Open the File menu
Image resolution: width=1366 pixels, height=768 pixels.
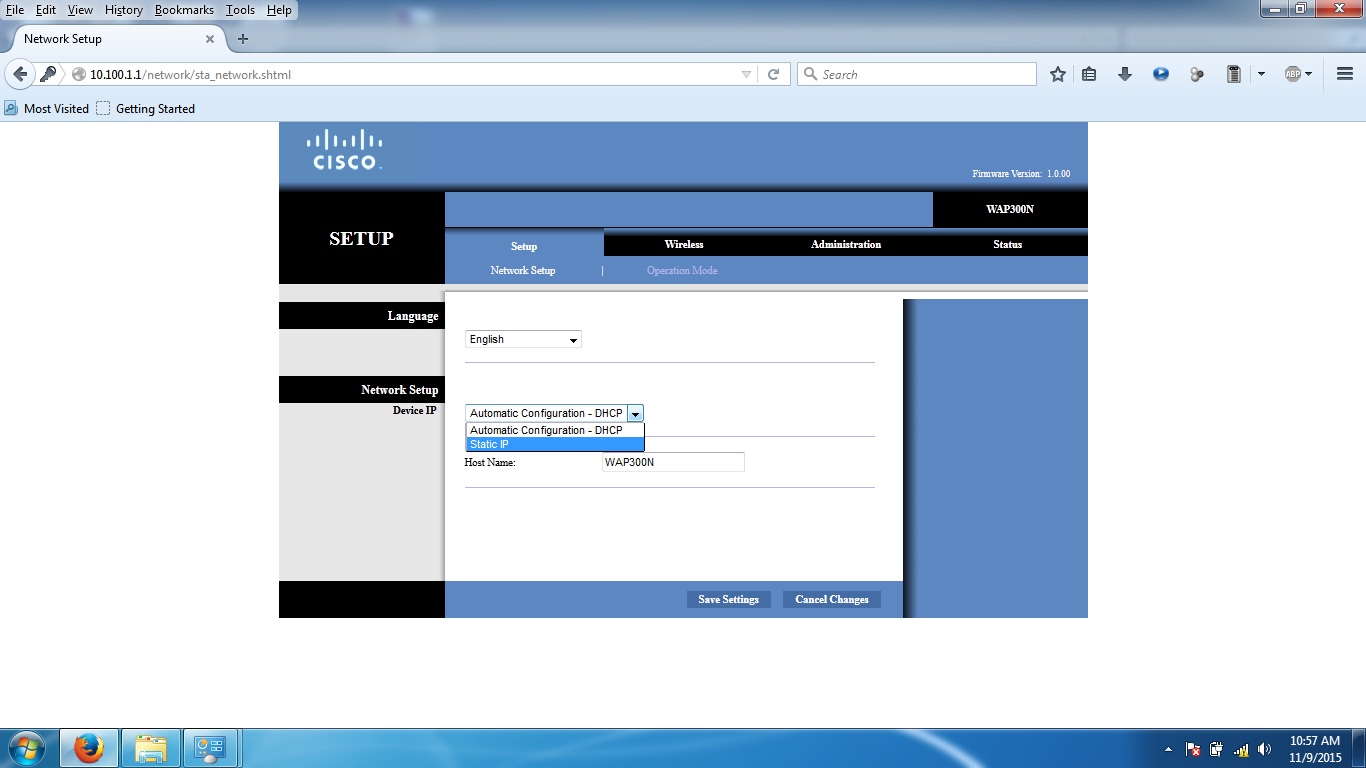pos(15,10)
